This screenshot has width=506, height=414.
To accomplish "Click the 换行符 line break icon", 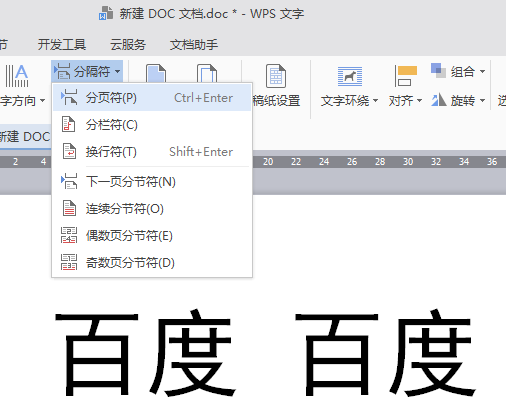I will tap(69, 151).
